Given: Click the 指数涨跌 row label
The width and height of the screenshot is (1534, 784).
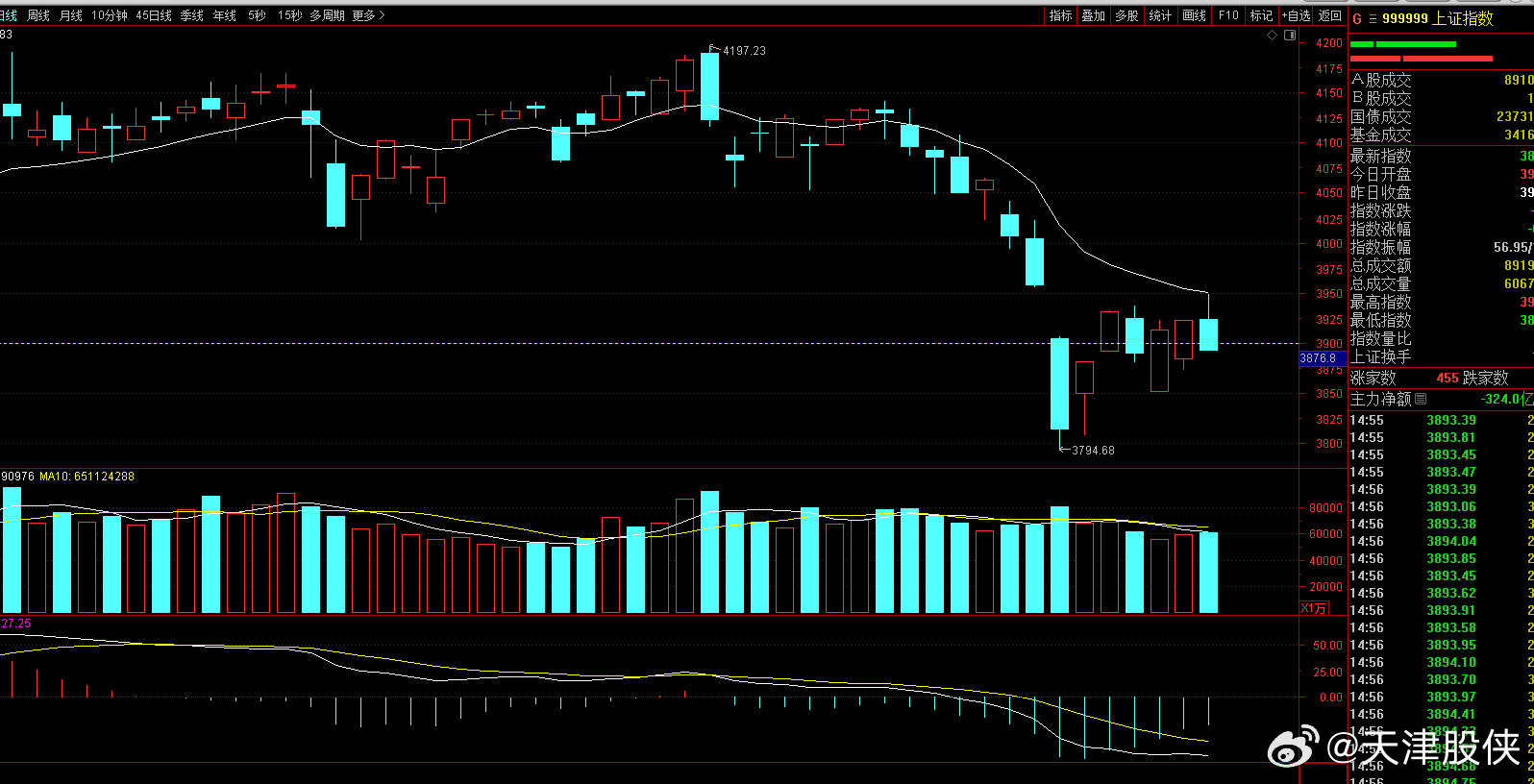Looking at the screenshot, I should coord(1381,210).
